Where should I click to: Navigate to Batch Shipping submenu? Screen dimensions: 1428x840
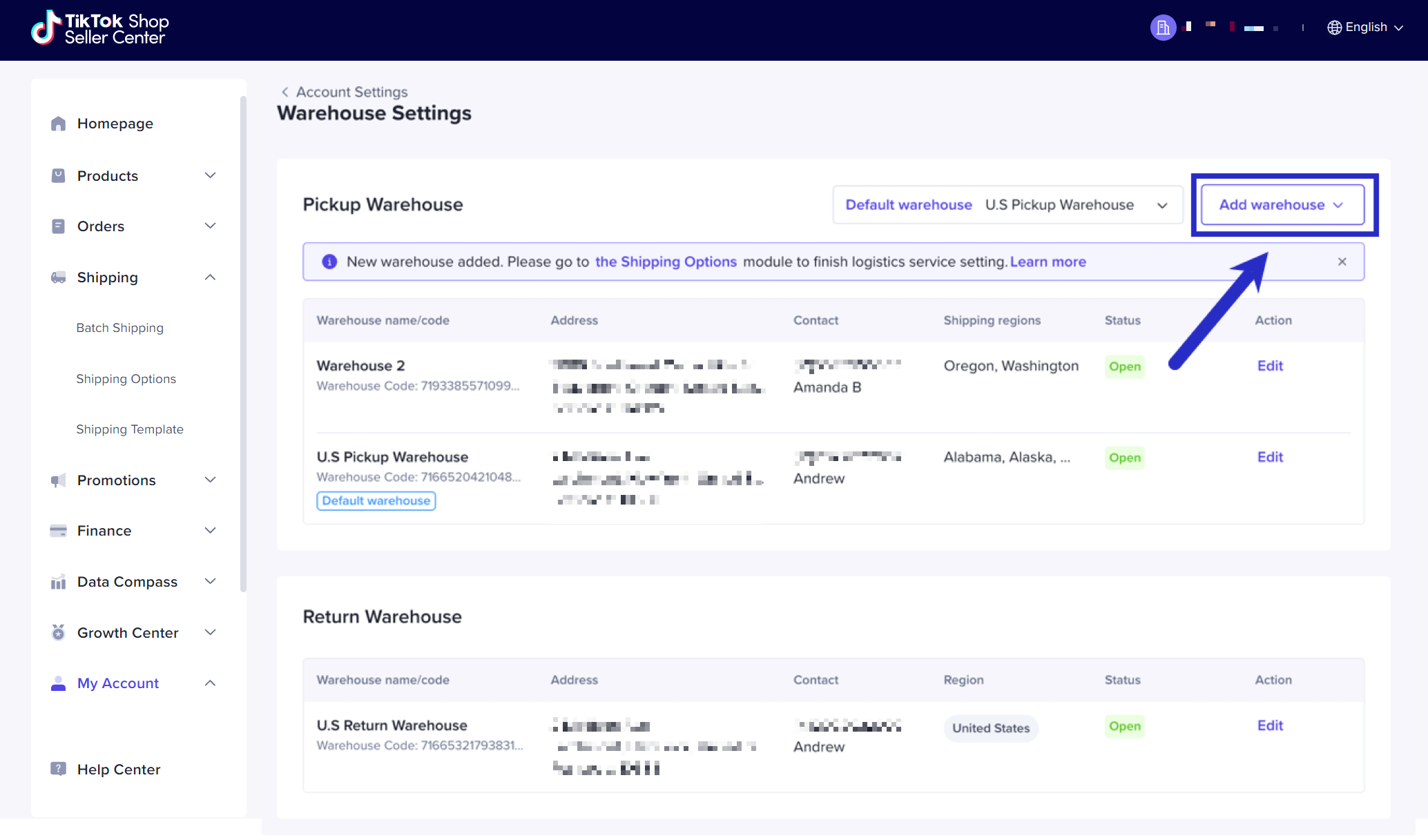coord(121,327)
